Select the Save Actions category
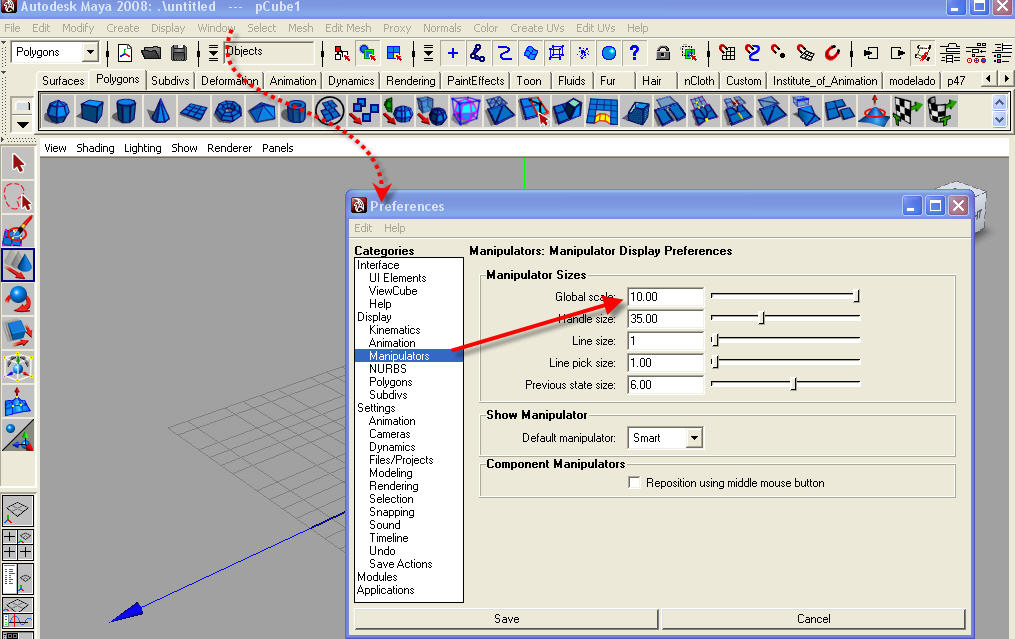This screenshot has width=1015, height=639. point(401,564)
